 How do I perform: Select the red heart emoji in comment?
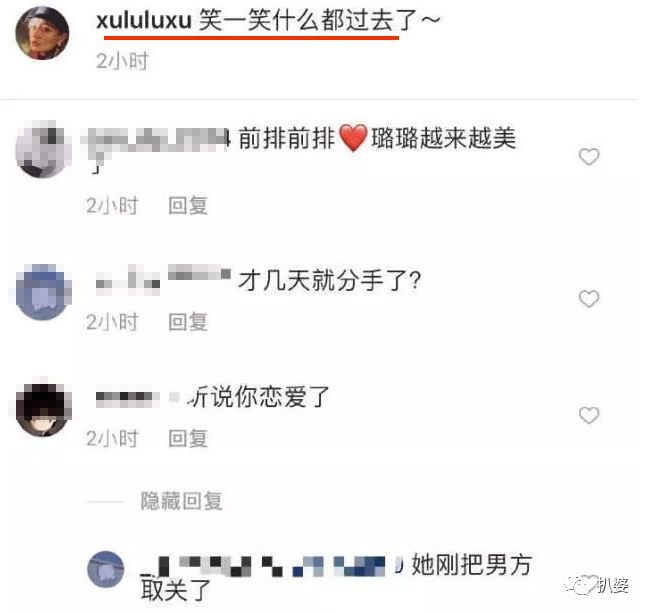click(x=353, y=138)
